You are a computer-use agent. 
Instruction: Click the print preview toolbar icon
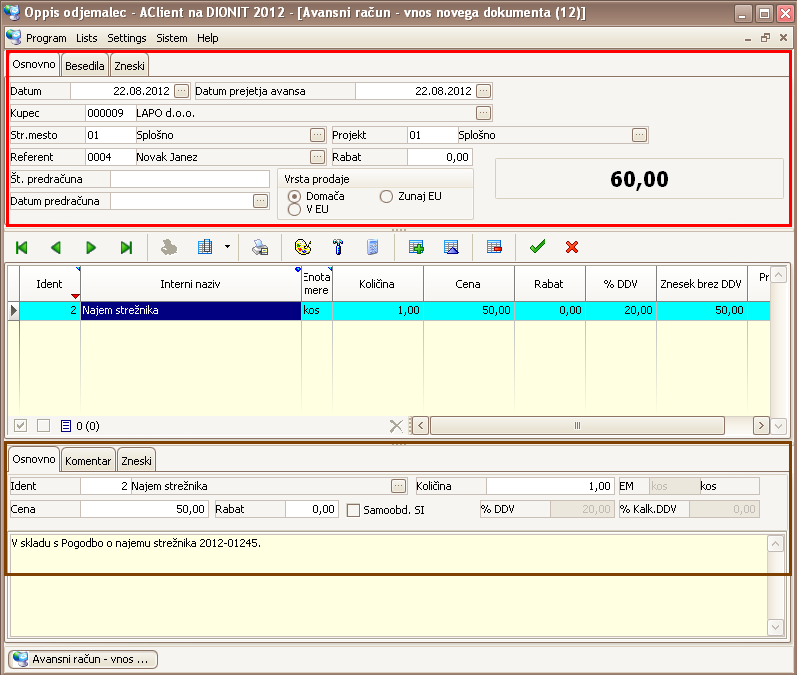point(260,248)
